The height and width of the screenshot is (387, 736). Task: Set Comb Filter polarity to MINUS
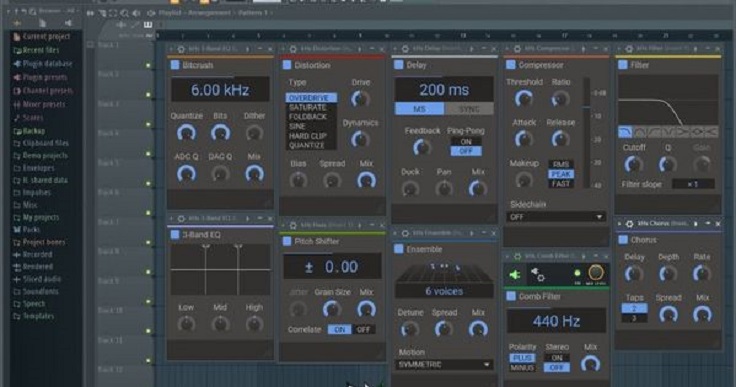[522, 368]
